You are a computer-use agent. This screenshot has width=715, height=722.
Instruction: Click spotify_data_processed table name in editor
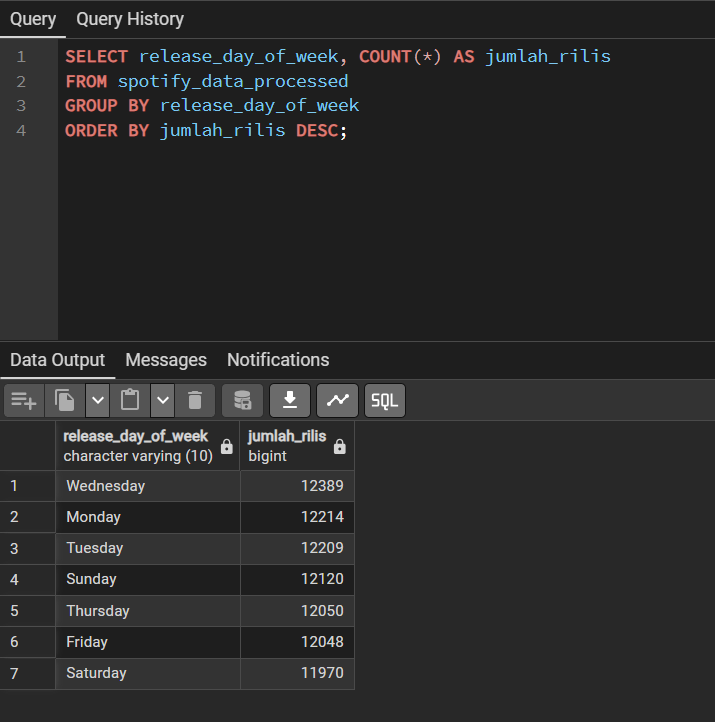pyautogui.click(x=233, y=82)
